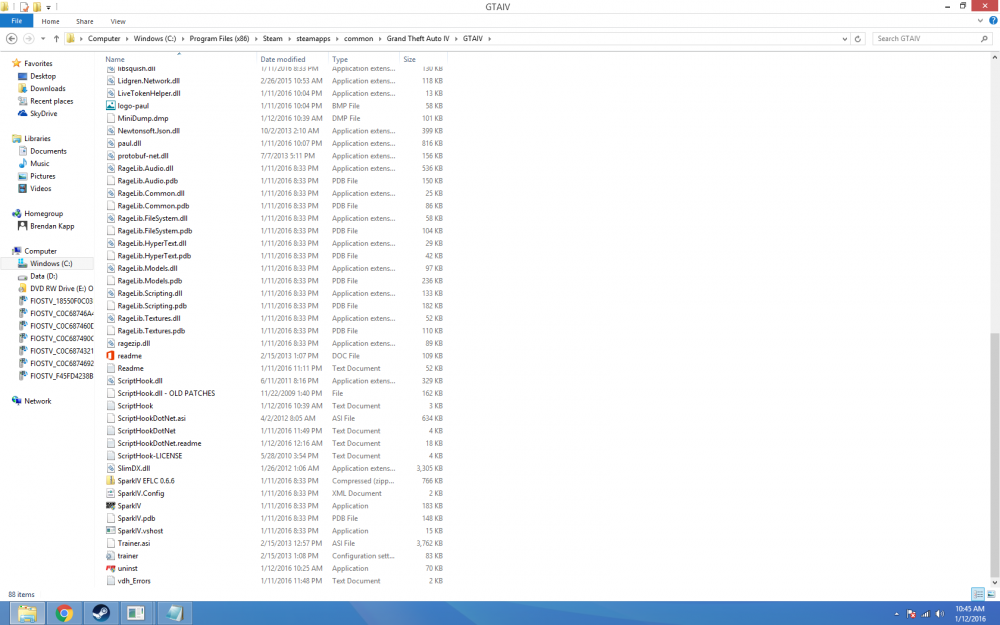Click the Back navigation arrow

pos(11,39)
